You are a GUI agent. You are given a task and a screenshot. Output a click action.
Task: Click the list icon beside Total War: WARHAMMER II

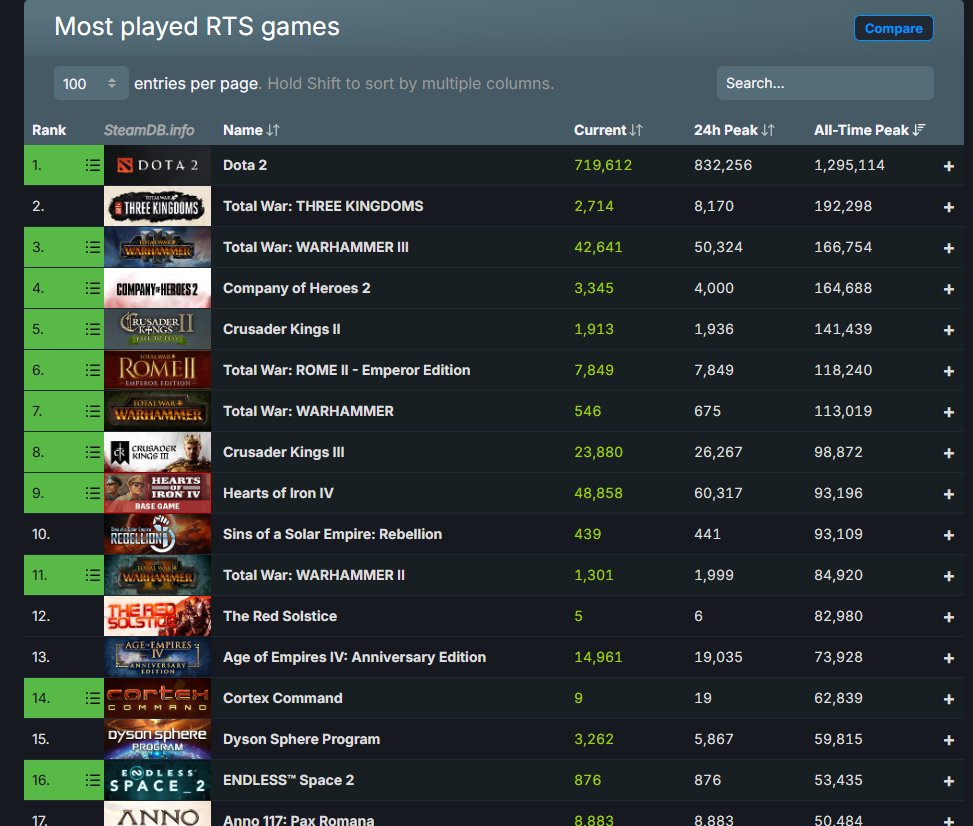[92, 575]
